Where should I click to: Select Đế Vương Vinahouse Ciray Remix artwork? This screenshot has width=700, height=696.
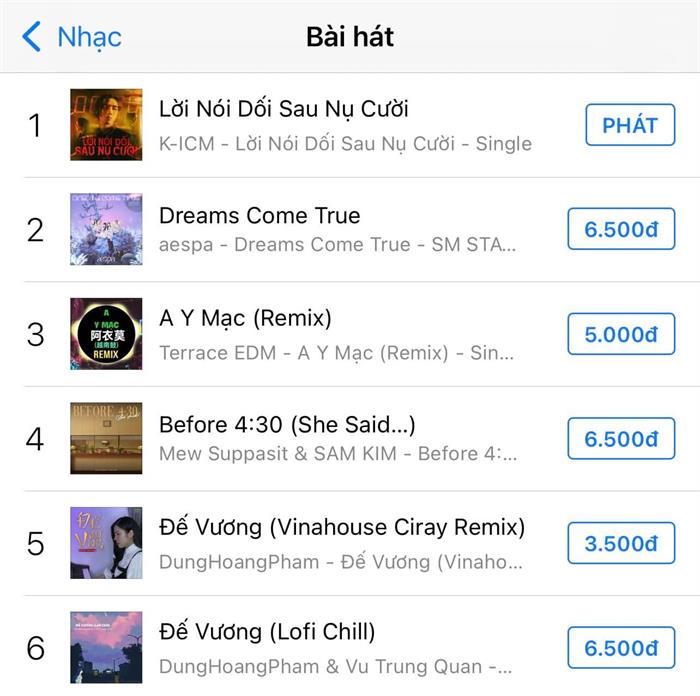pos(106,543)
